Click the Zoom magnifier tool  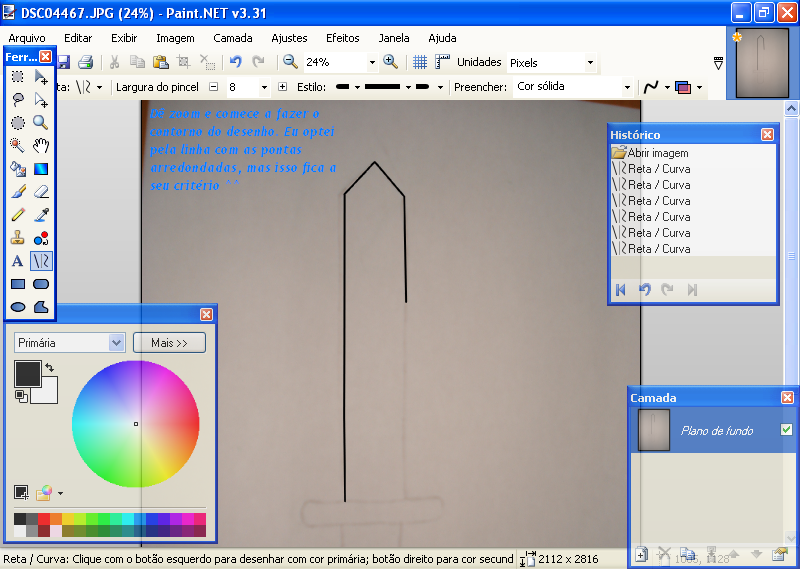(41, 122)
